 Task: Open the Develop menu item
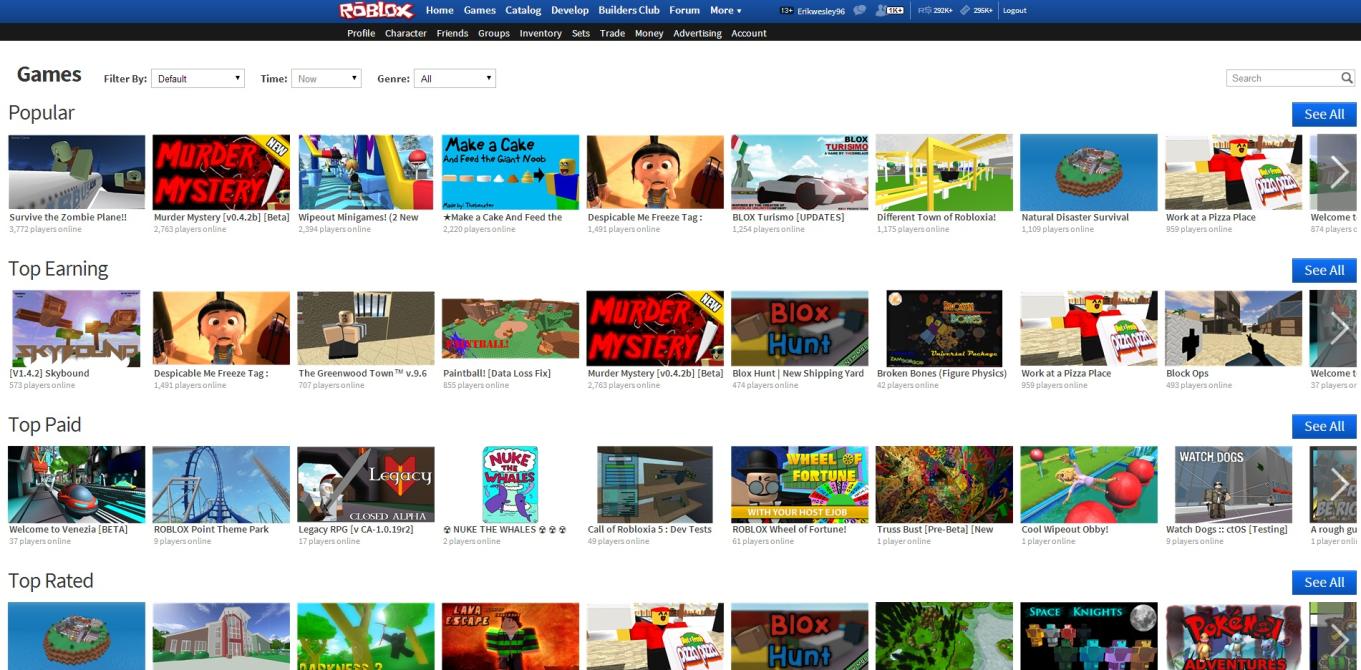click(x=570, y=10)
